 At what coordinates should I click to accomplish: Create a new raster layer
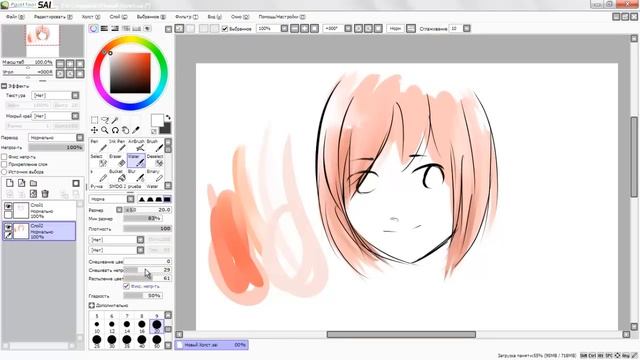tap(10, 183)
